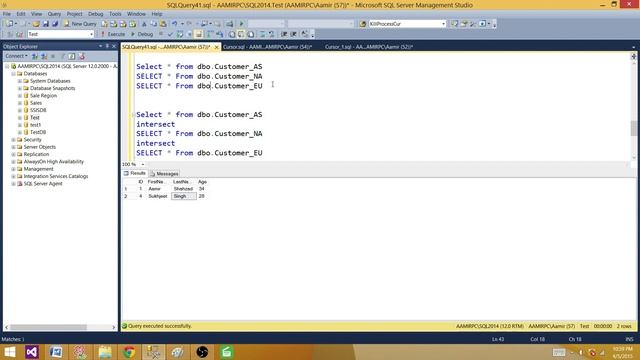Expand the Security folder
The height and width of the screenshot is (360, 640).
tap(13, 140)
